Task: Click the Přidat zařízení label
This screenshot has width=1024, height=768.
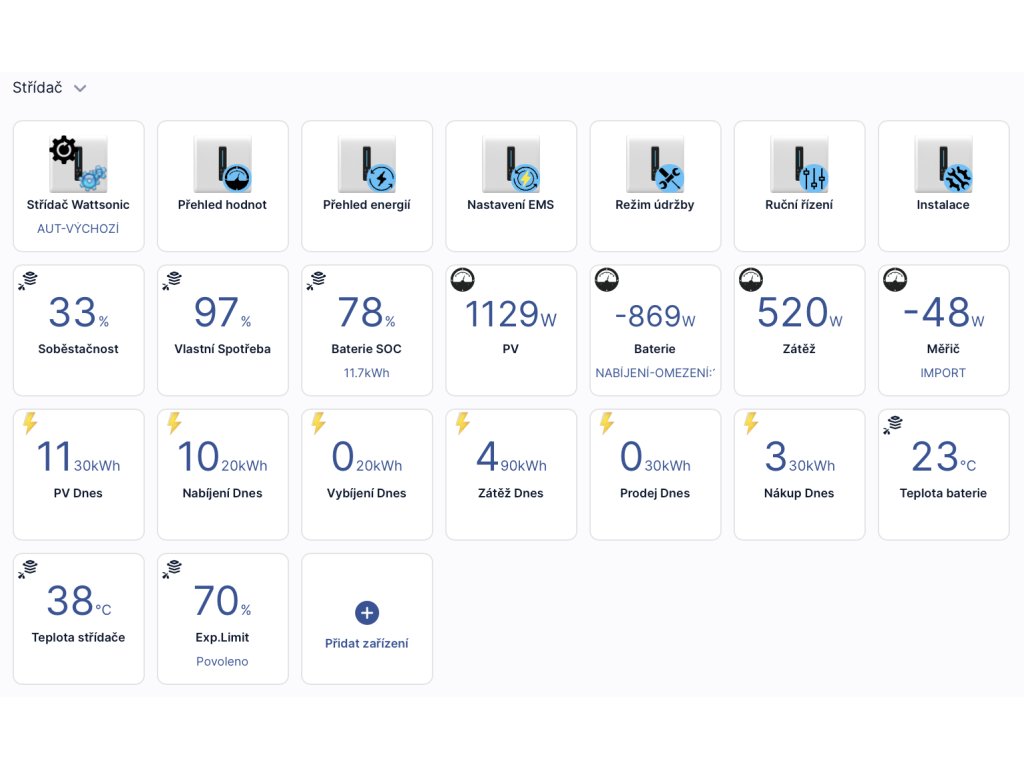Action: pos(366,644)
